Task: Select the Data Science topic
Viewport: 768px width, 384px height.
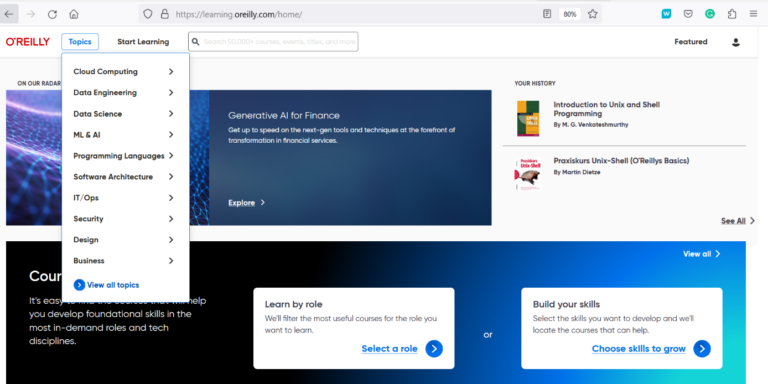Action: 97,114
